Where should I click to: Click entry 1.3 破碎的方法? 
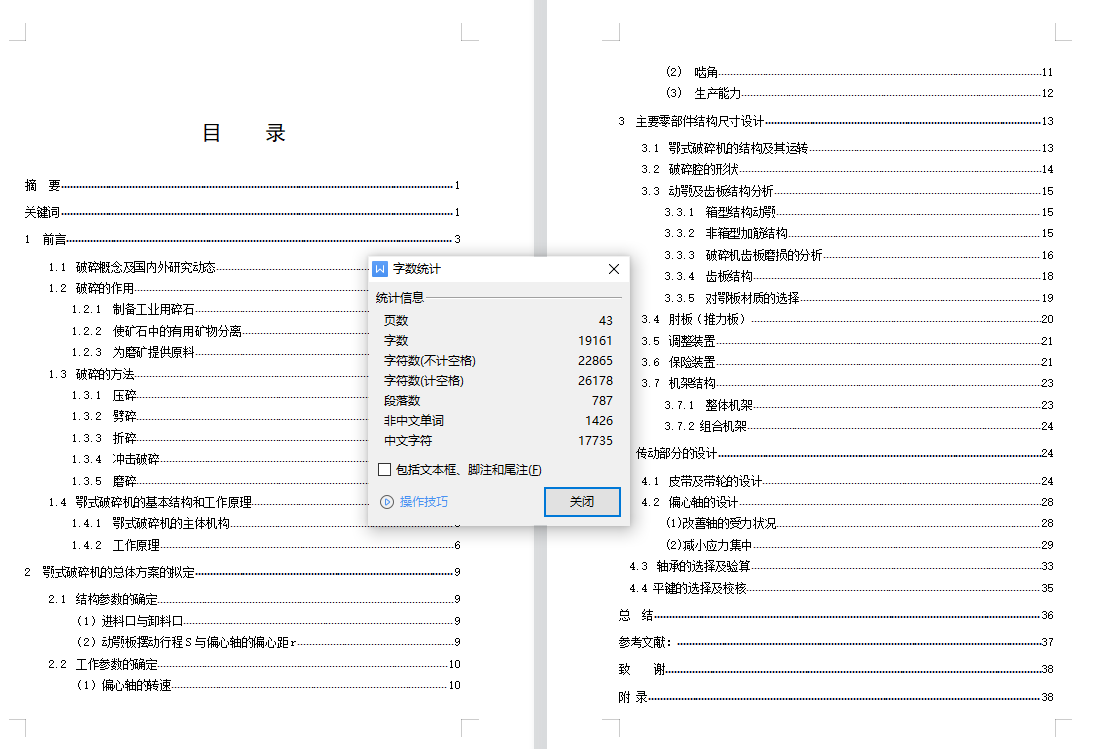click(x=208, y=374)
